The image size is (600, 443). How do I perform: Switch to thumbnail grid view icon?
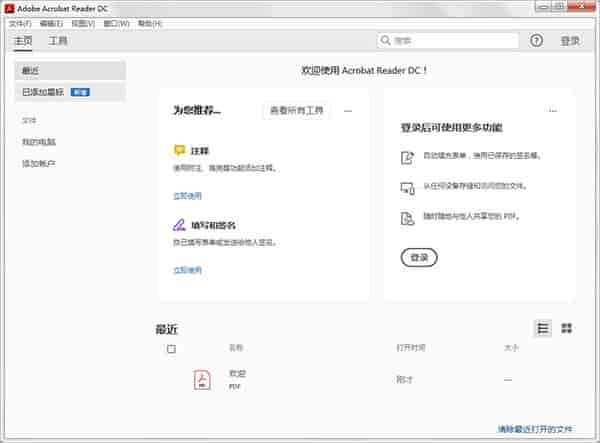(x=567, y=328)
